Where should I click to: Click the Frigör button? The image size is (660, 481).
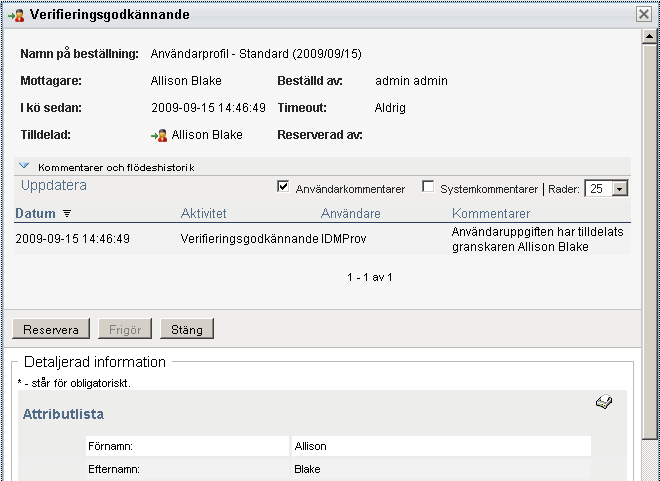(x=125, y=329)
